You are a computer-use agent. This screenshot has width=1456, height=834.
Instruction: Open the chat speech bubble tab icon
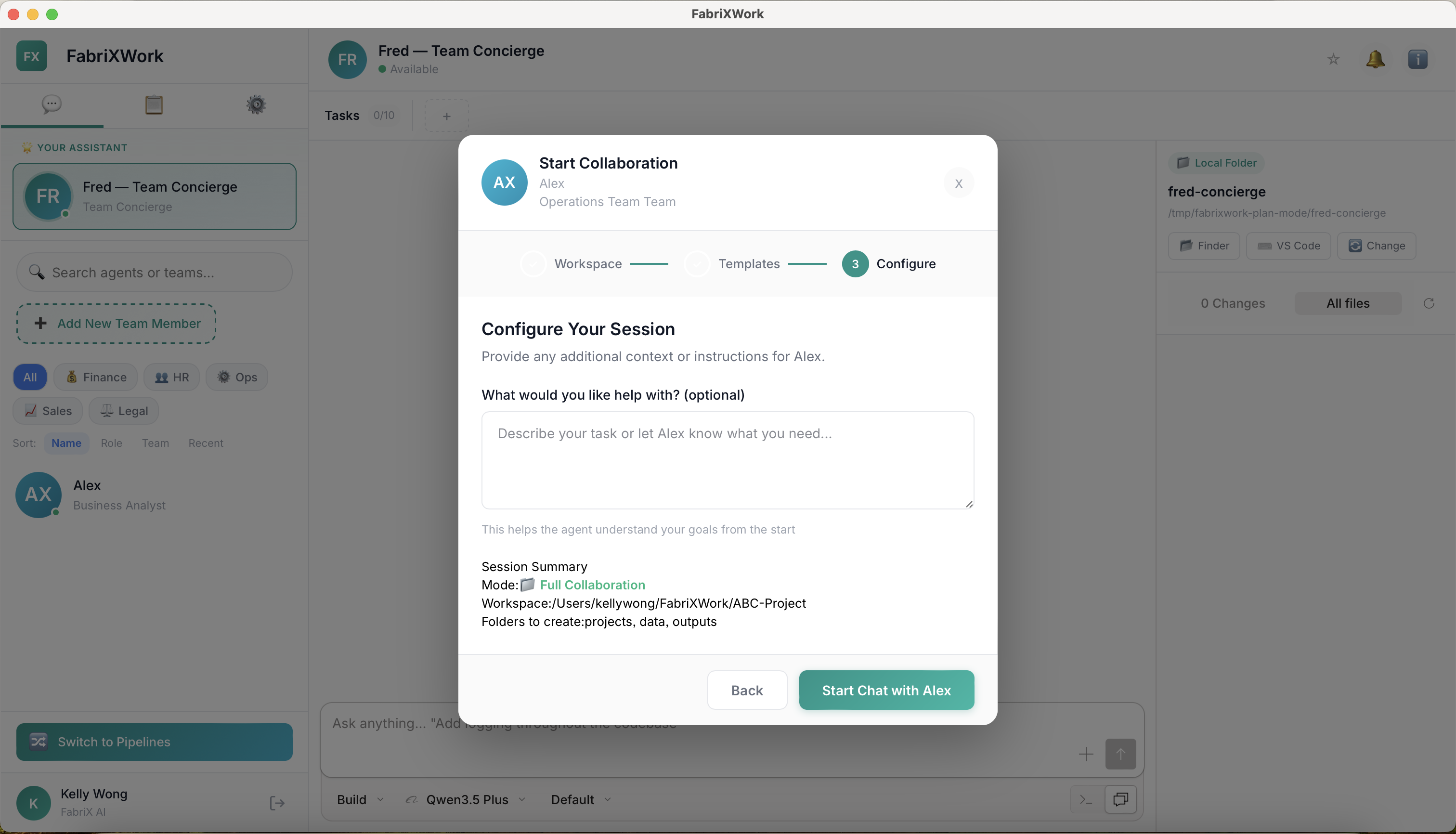tap(51, 104)
